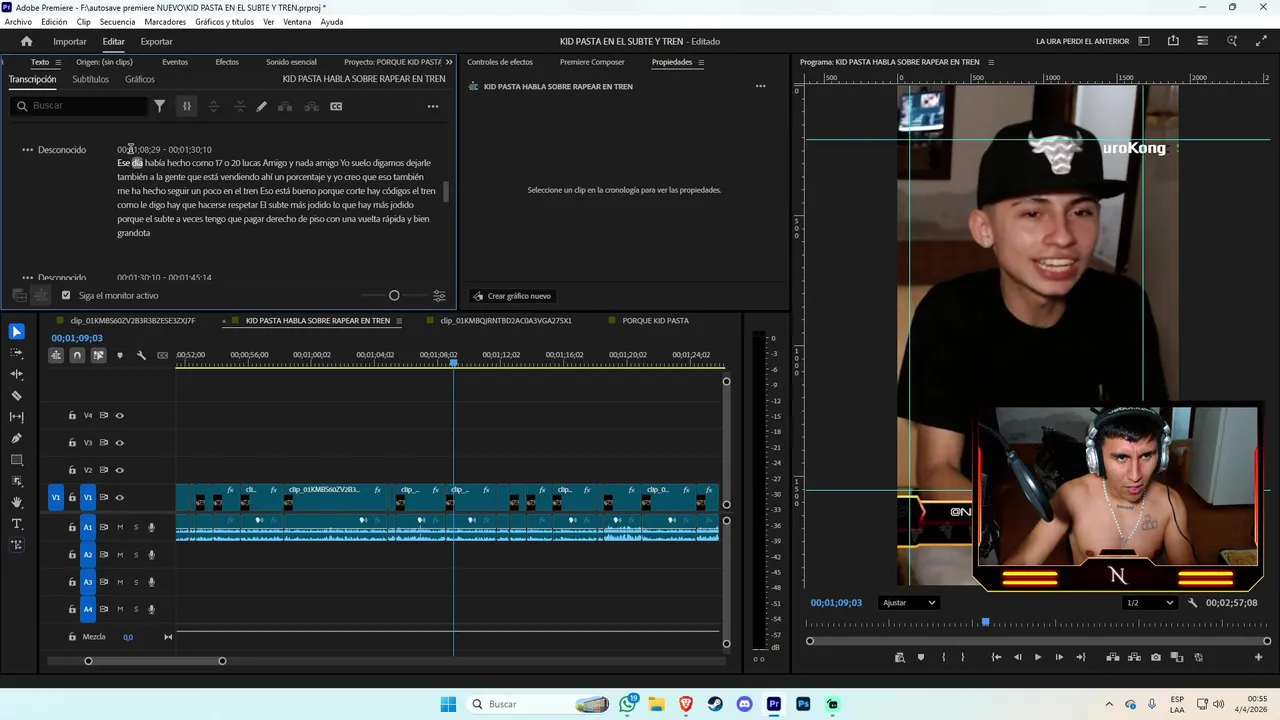This screenshot has height=720, width=1280.
Task: Open Propiedades panel menu icon
Action: click(701, 62)
